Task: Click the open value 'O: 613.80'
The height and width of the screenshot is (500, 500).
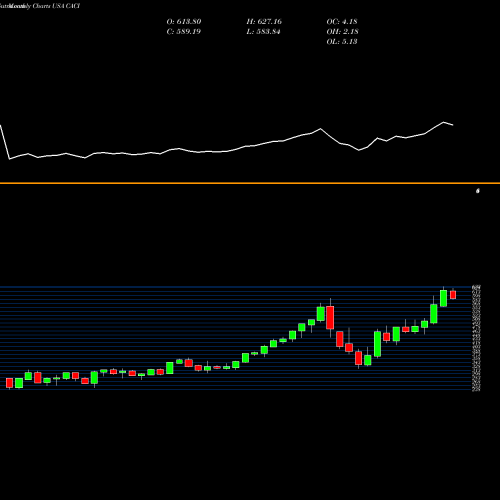Action: coord(184,22)
